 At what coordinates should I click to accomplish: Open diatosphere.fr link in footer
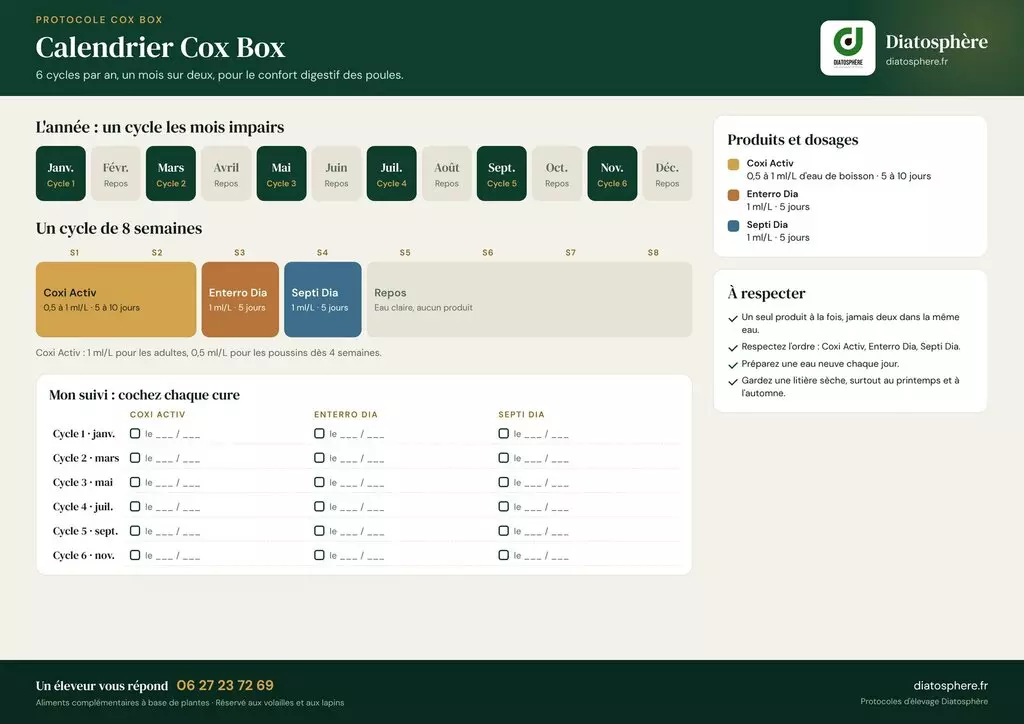tap(950, 685)
